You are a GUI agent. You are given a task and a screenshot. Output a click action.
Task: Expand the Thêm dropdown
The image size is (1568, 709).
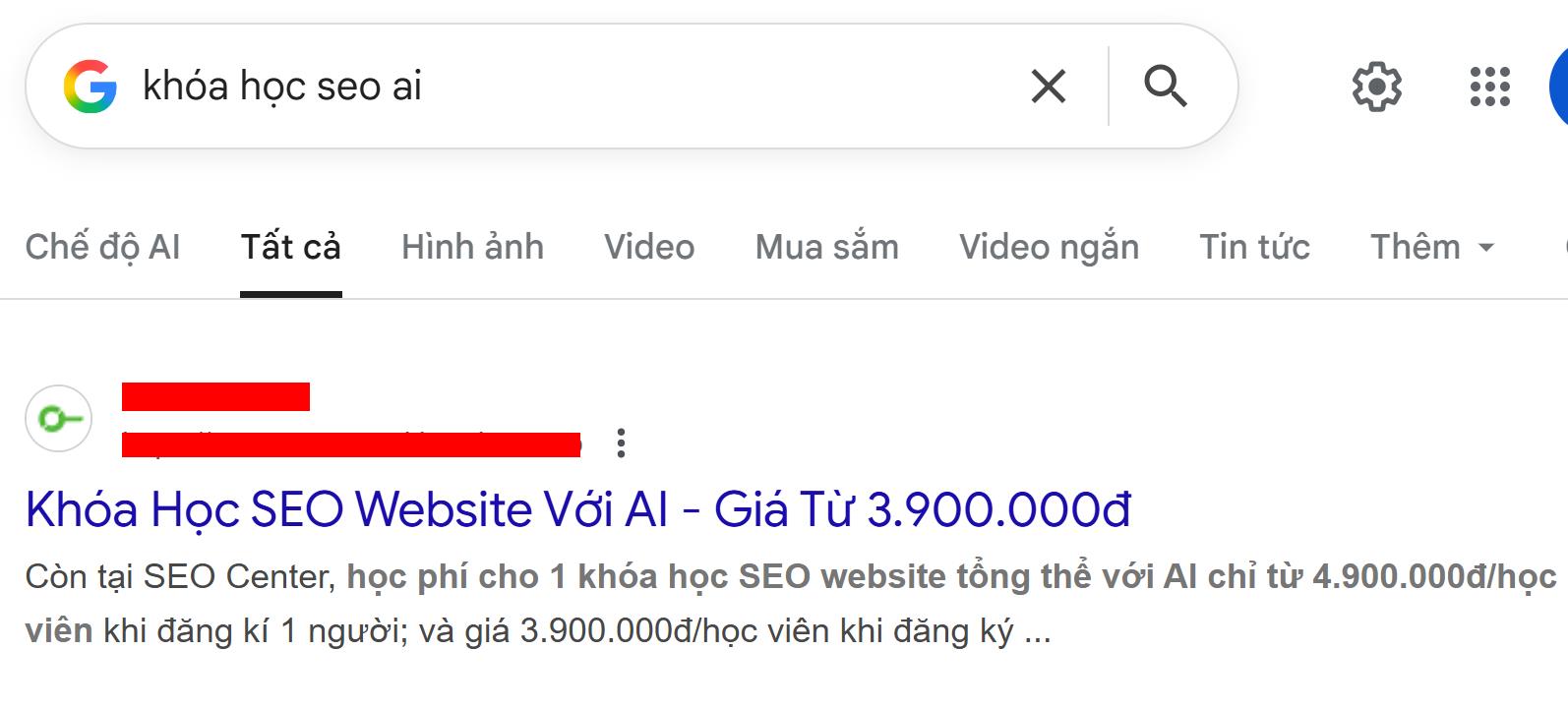[x=1433, y=247]
